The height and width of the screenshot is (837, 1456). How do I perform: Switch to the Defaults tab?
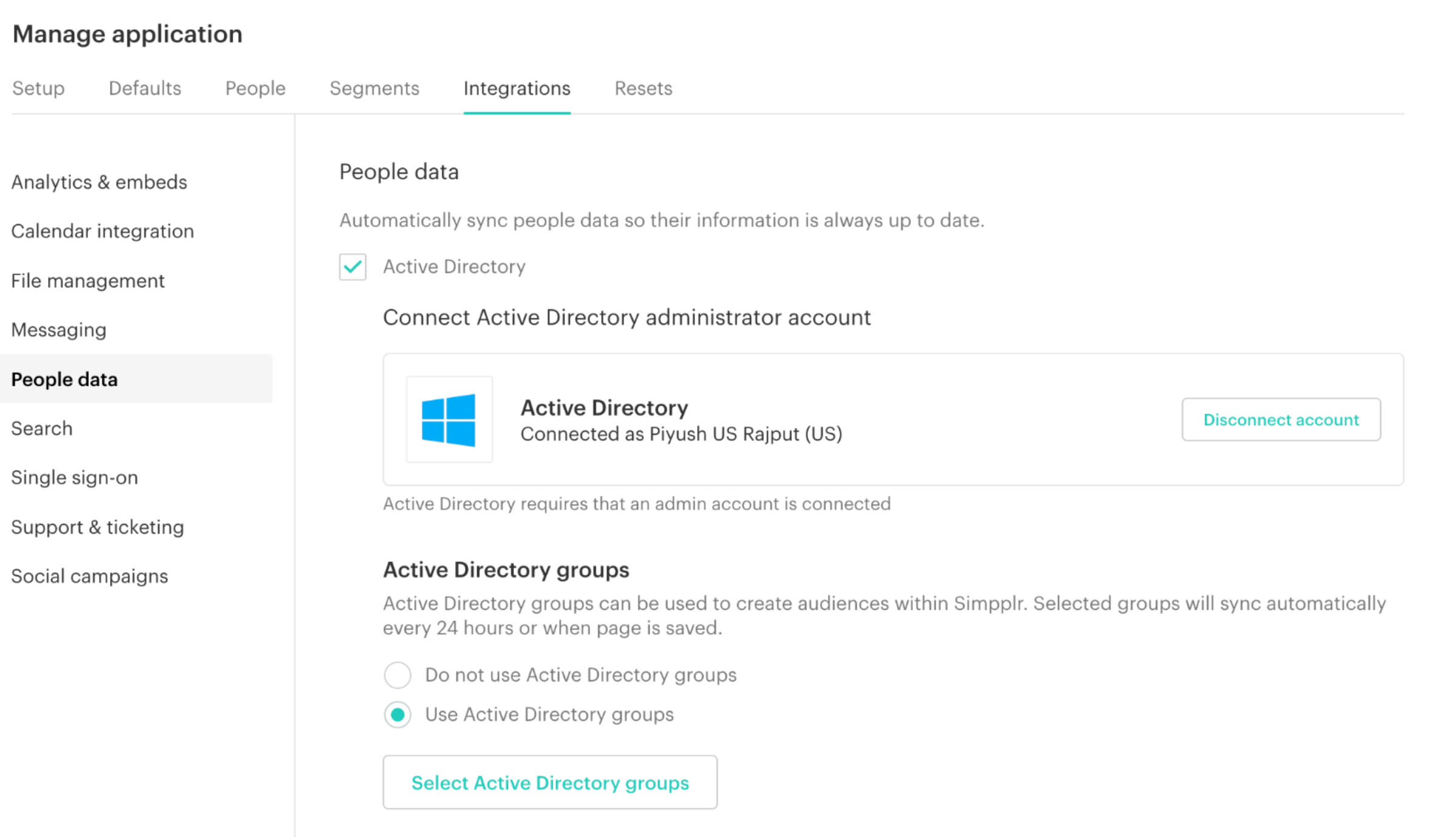coord(144,89)
